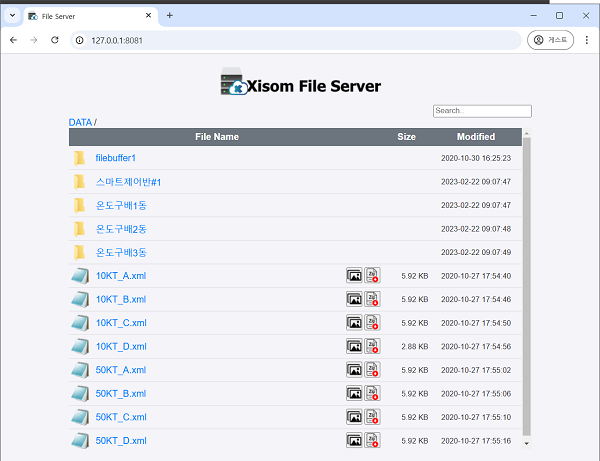The height and width of the screenshot is (461, 600).
Task: Click the 스마트제어반#1 folder icon
Action: [x=80, y=182]
